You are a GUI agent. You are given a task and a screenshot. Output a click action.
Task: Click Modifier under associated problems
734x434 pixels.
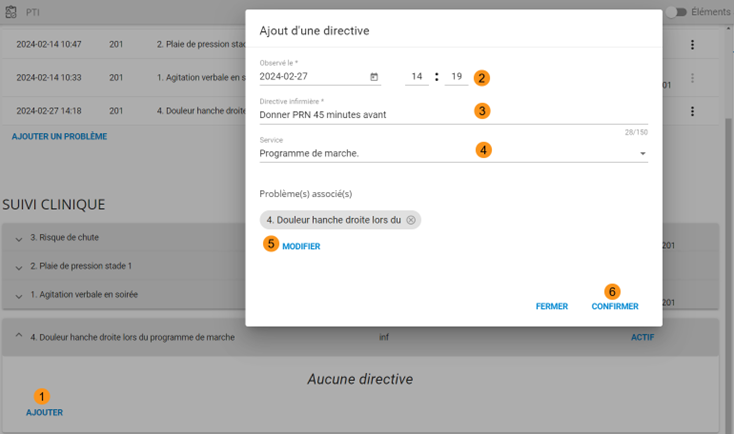[301, 246]
